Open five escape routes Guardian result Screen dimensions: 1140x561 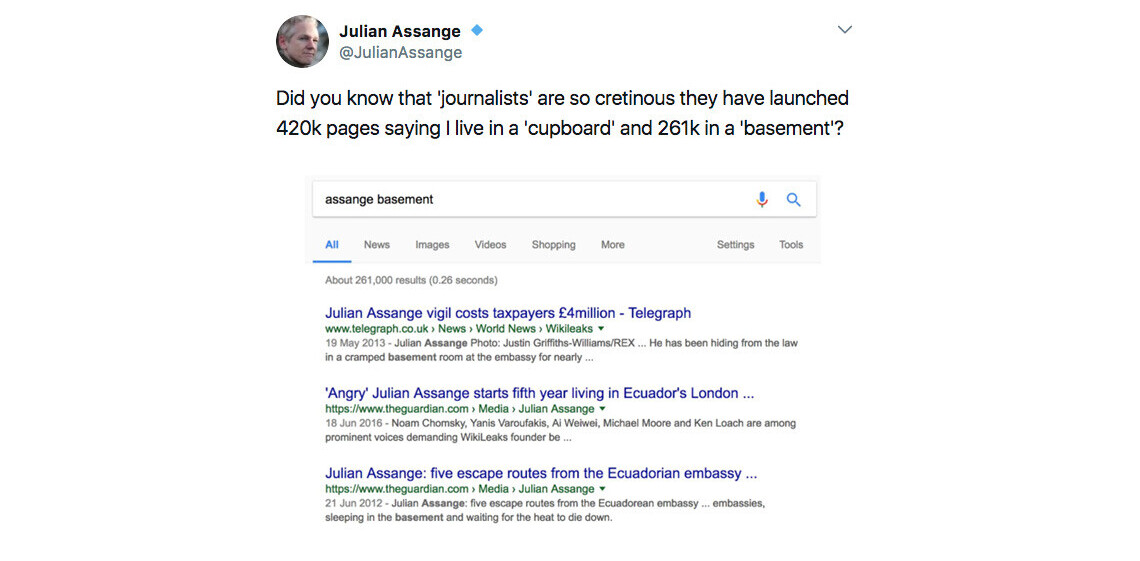pyautogui.click(x=541, y=473)
